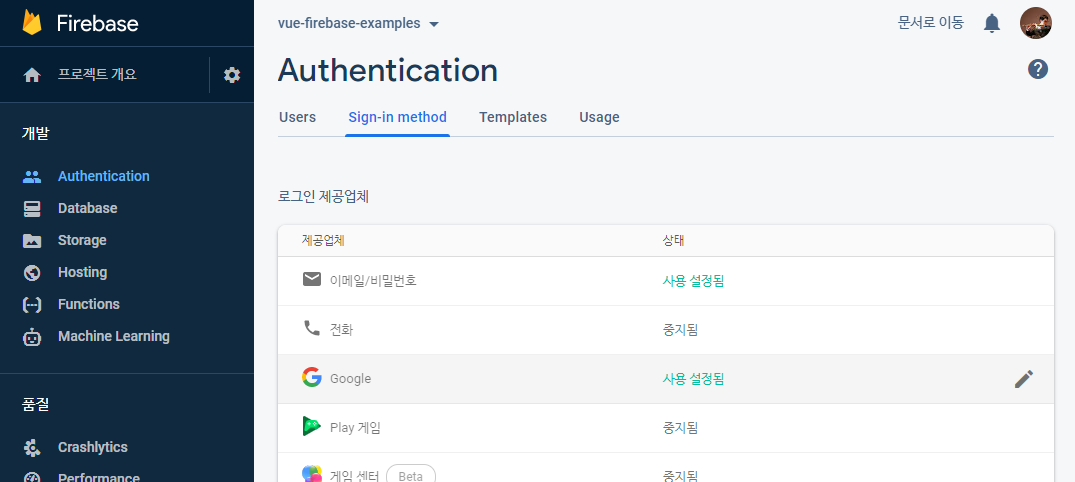This screenshot has width=1075, height=482.
Task: Open Crashlytics in the sidebar
Action: [x=93, y=448]
